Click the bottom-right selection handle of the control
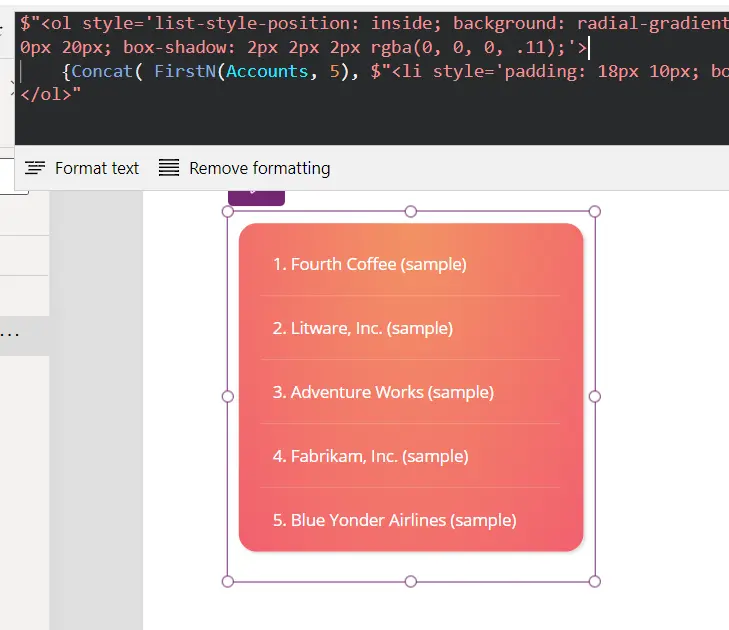729x630 pixels. click(595, 581)
